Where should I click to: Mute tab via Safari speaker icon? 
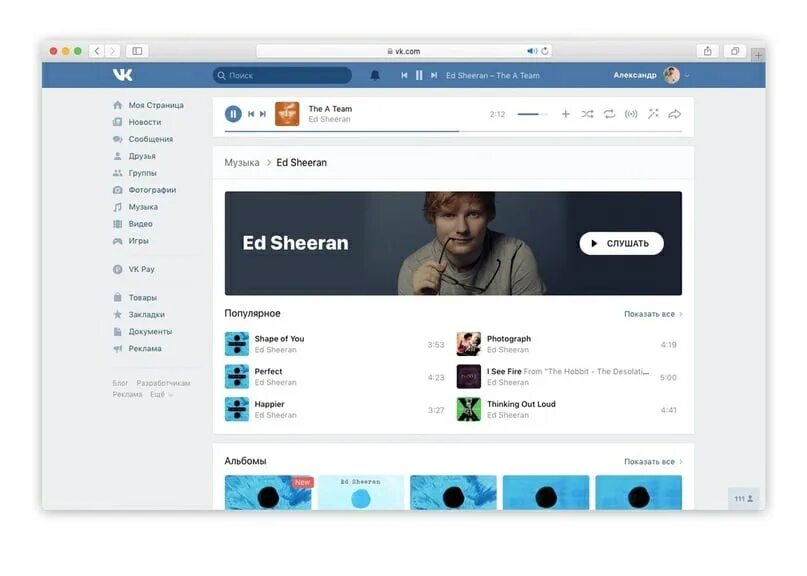[x=532, y=51]
